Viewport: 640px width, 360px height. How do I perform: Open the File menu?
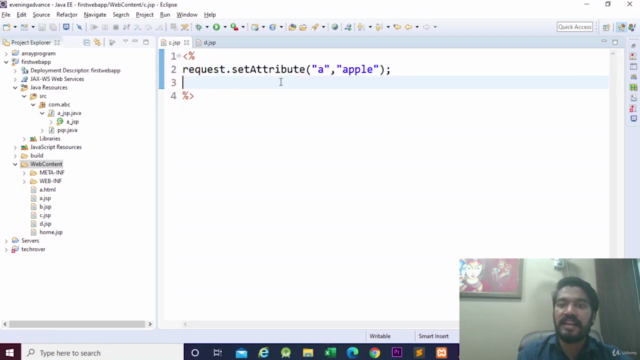tap(6, 15)
